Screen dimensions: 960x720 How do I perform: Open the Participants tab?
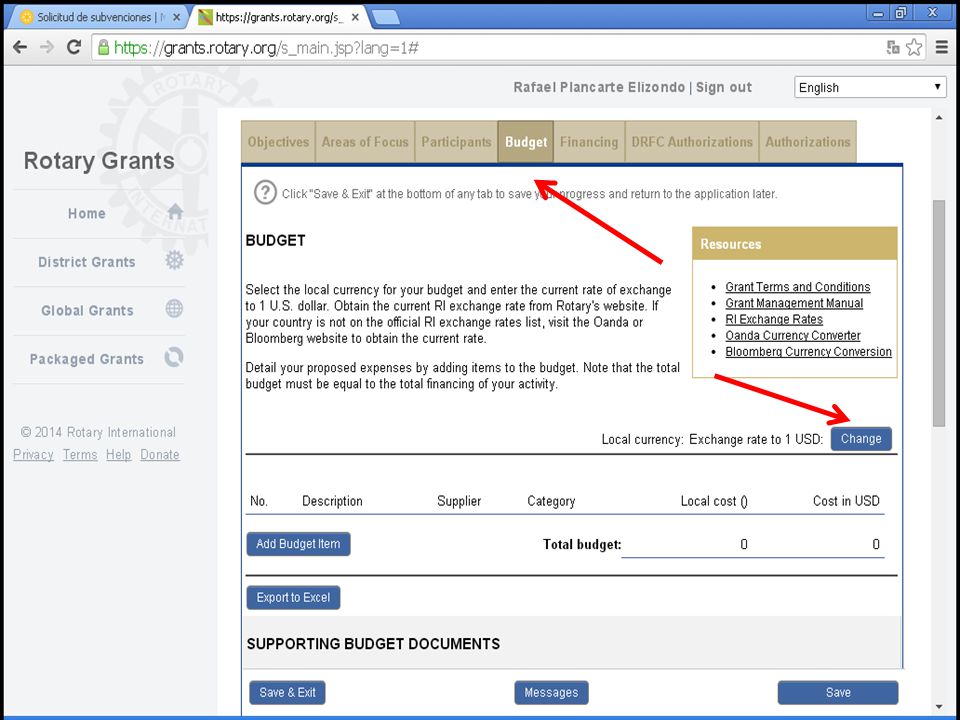pyautogui.click(x=456, y=142)
